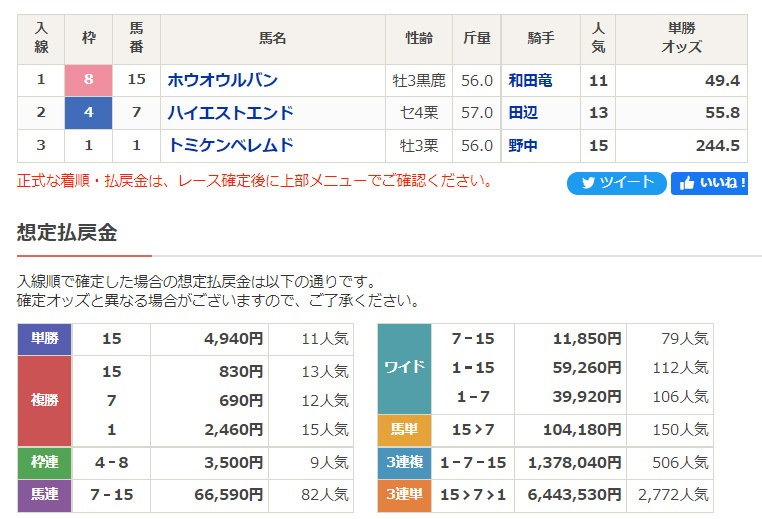Click the 枠連 bet type label
762x519 pixels.
tap(45, 462)
